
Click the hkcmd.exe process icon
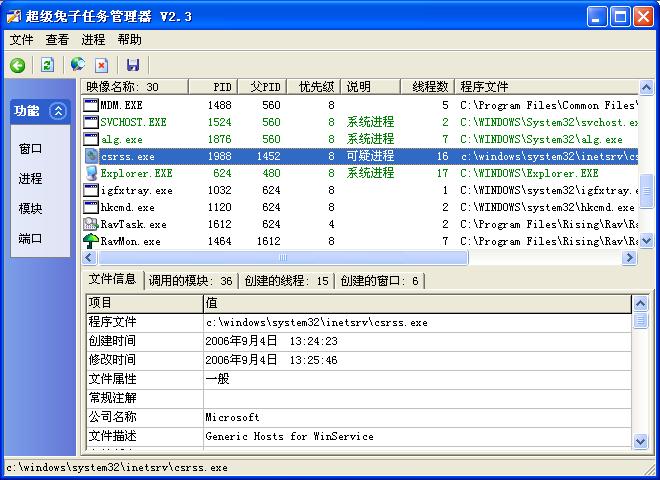click(91, 207)
